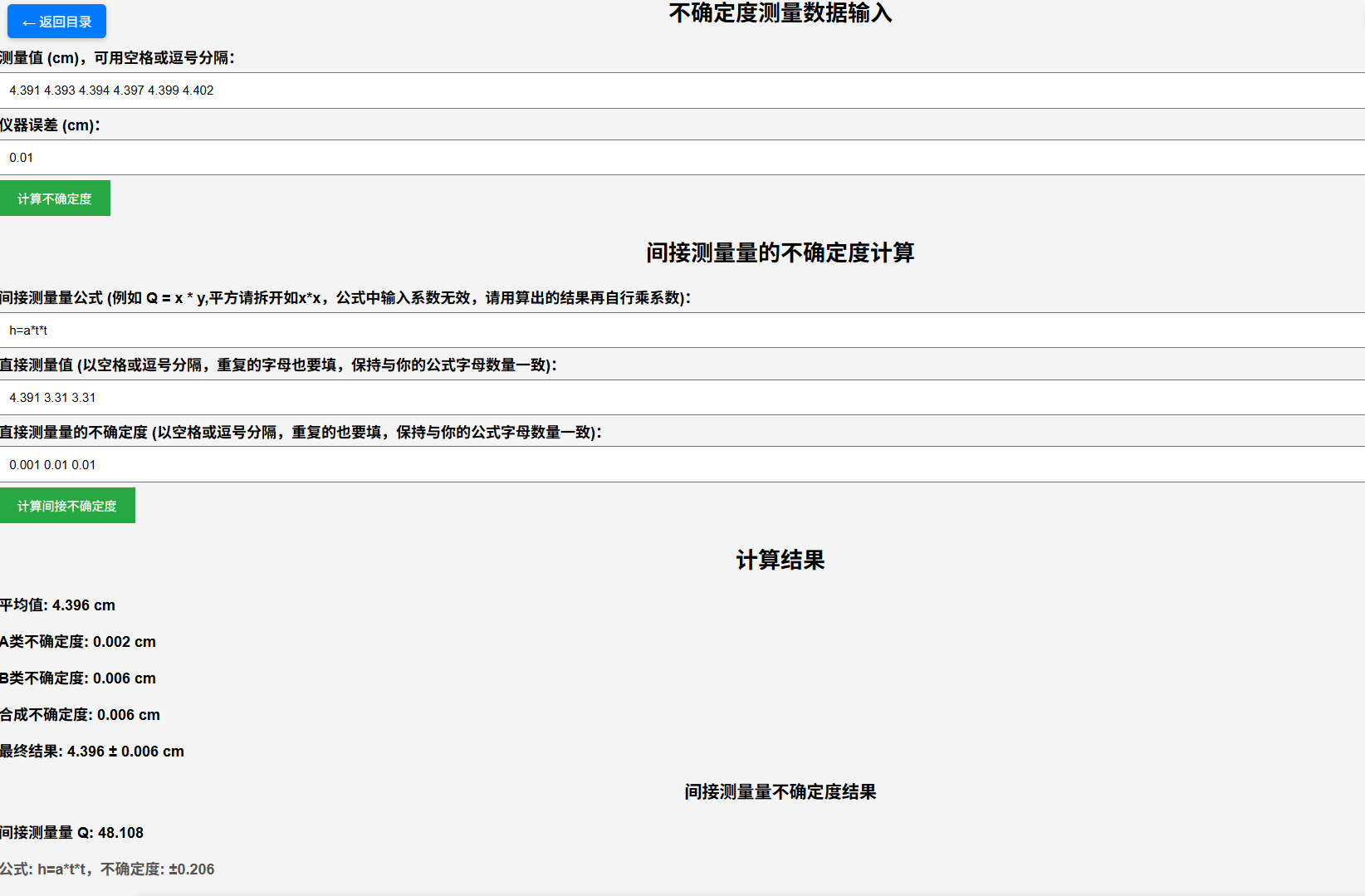Click the A类不确定度 result line

tap(80, 641)
